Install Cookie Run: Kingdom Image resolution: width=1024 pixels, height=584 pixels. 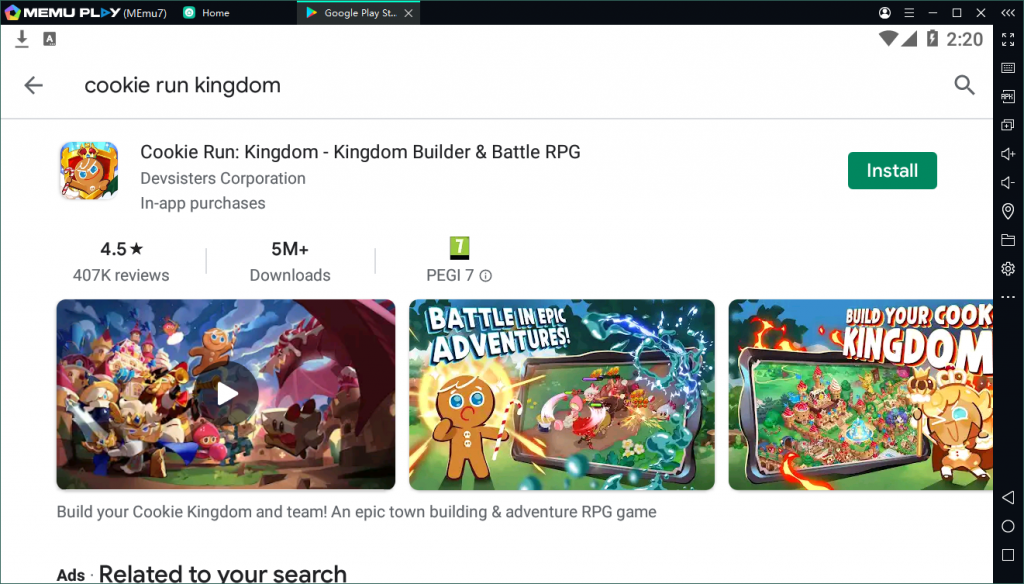pos(891,170)
